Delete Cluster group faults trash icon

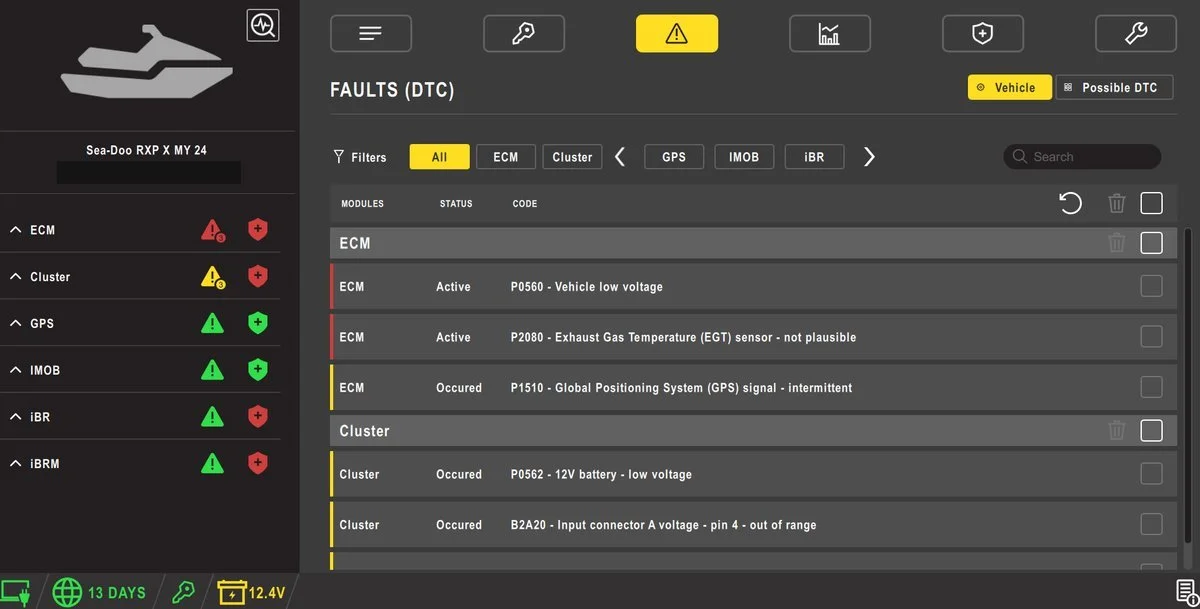click(1117, 430)
